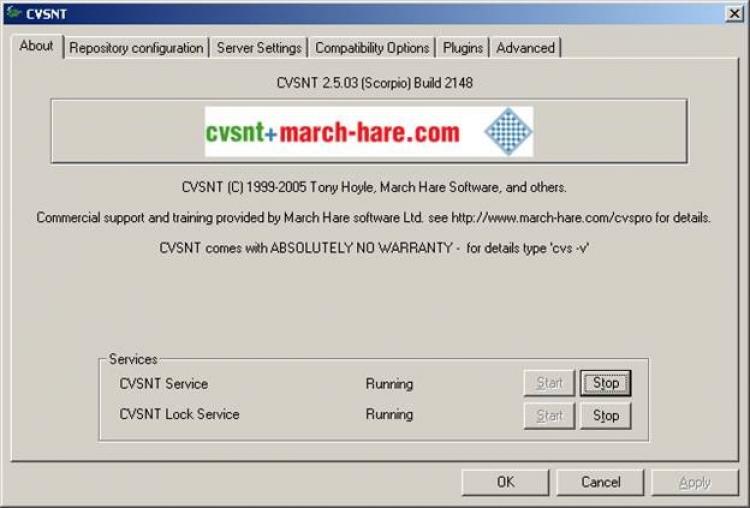Open the Plugins tab
Viewport: 750px width, 508px height.
463,48
